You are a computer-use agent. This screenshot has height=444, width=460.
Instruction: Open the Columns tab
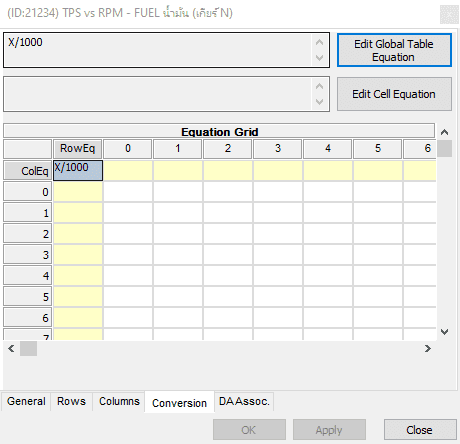point(119,401)
